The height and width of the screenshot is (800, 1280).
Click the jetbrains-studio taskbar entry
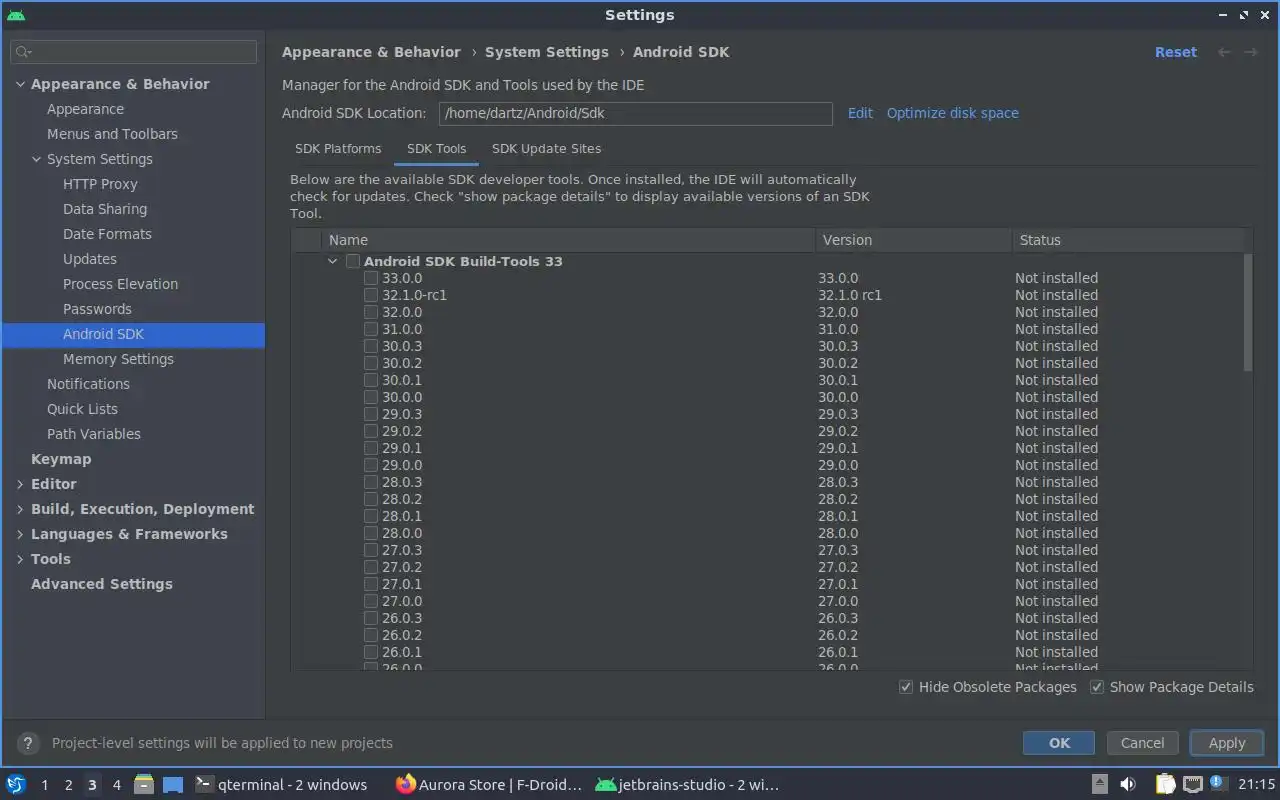tap(687, 784)
